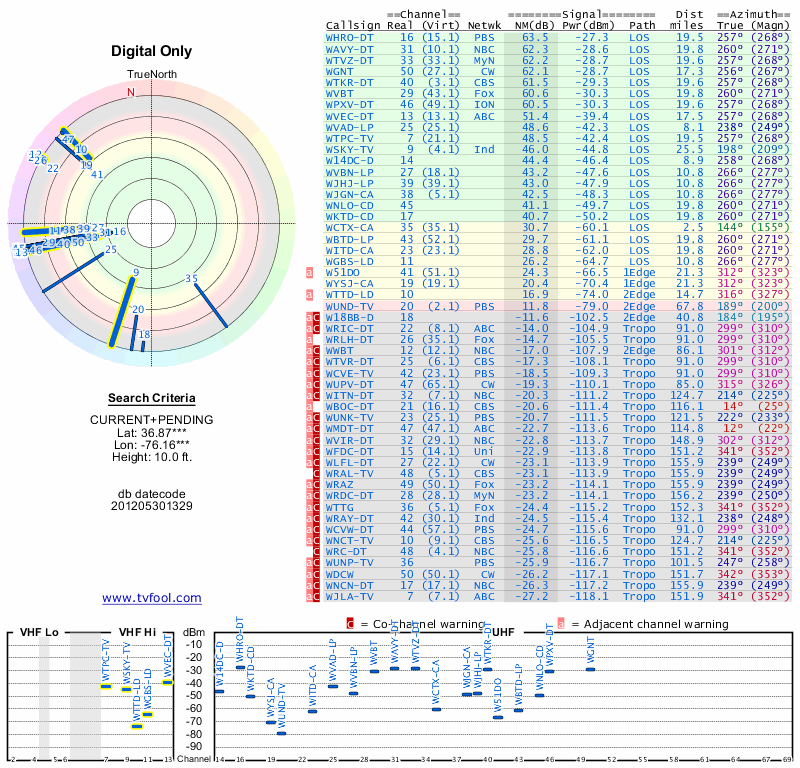
Task: Click channel 9 bar on the radar plot
Action: tap(124, 311)
